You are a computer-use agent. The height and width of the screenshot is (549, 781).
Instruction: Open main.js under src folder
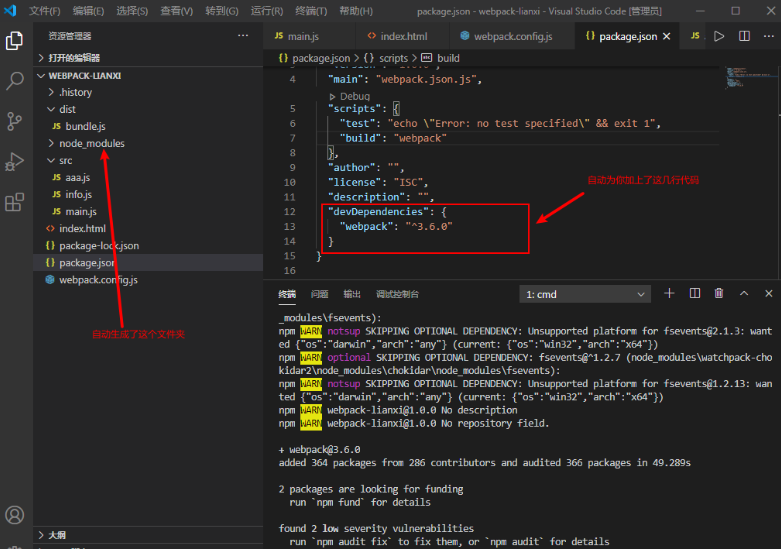click(x=148, y=212)
